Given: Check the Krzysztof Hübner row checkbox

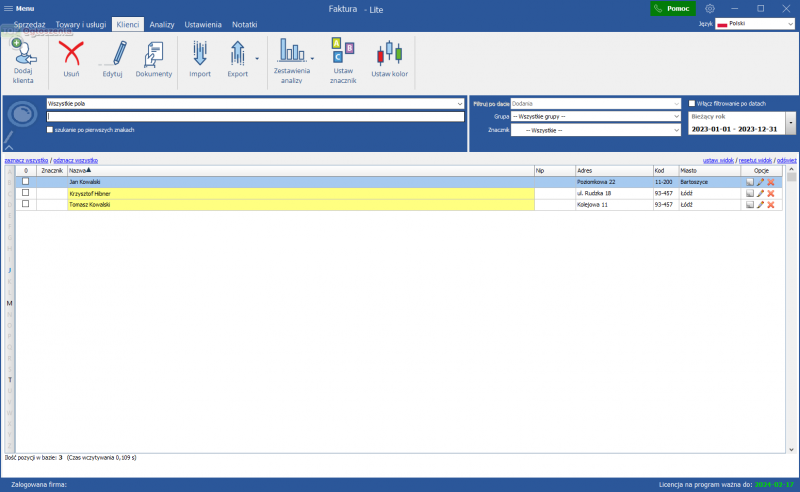Looking at the screenshot, I should click(26, 193).
